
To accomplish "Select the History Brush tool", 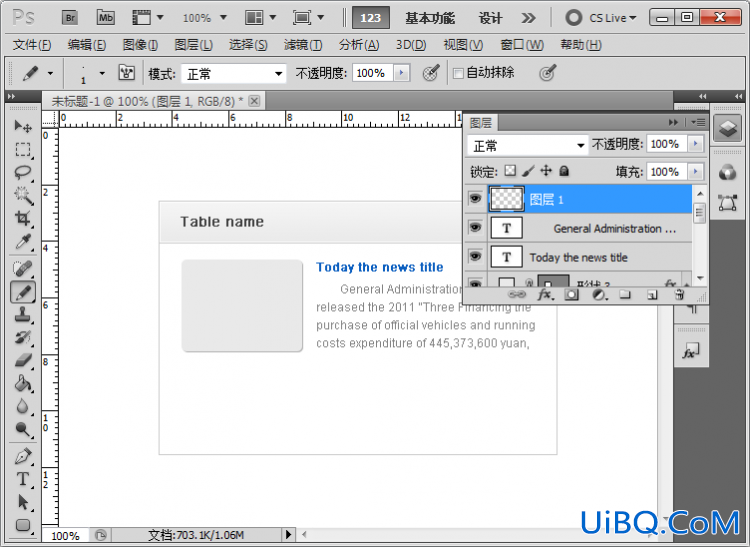I will pyautogui.click(x=22, y=338).
